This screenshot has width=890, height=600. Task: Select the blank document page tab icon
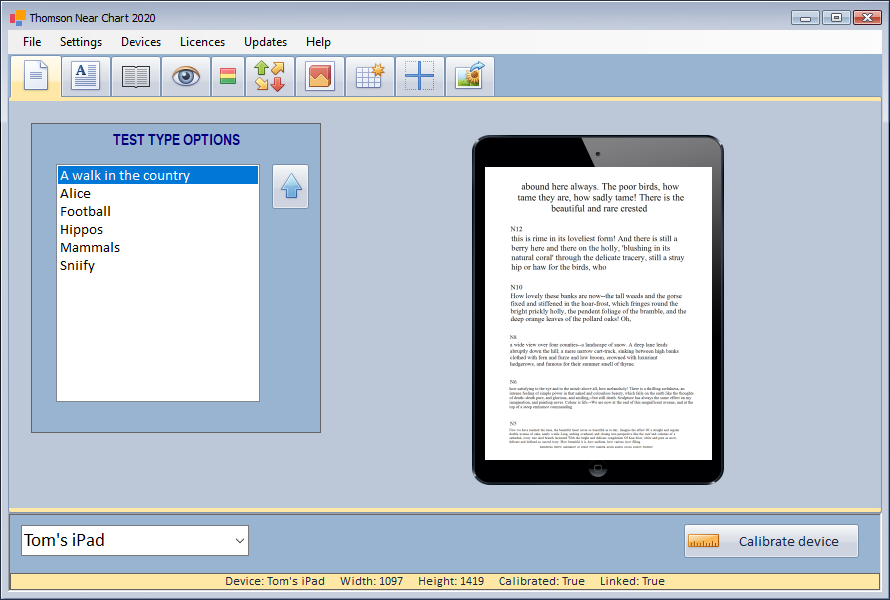35,76
